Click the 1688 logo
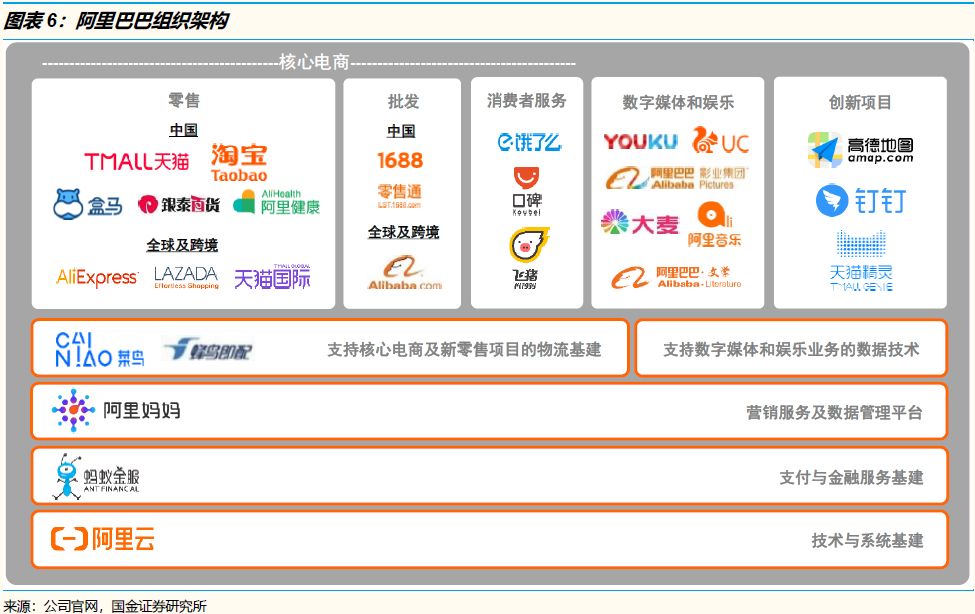 pyautogui.click(x=400, y=160)
